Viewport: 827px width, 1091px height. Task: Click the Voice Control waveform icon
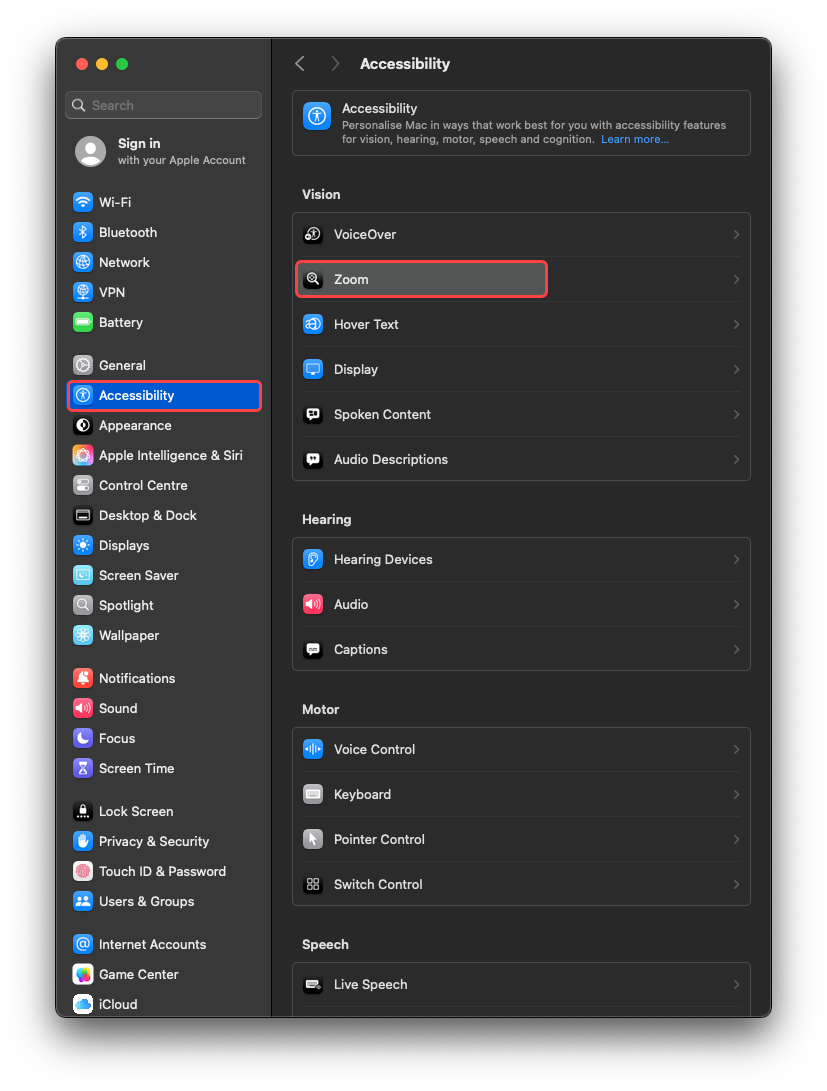pyautogui.click(x=313, y=749)
